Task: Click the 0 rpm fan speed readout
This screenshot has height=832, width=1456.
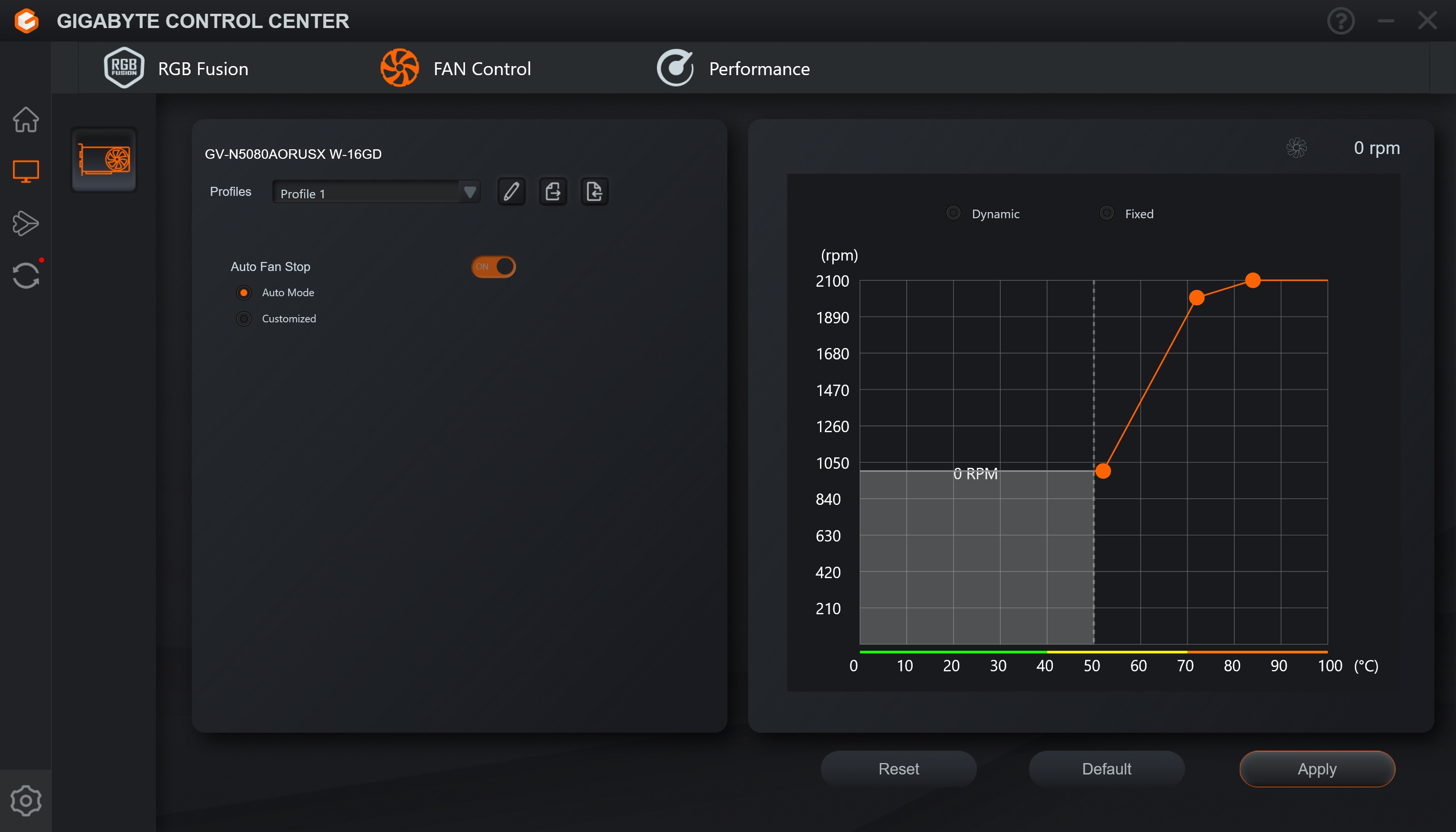Action: pos(1377,148)
